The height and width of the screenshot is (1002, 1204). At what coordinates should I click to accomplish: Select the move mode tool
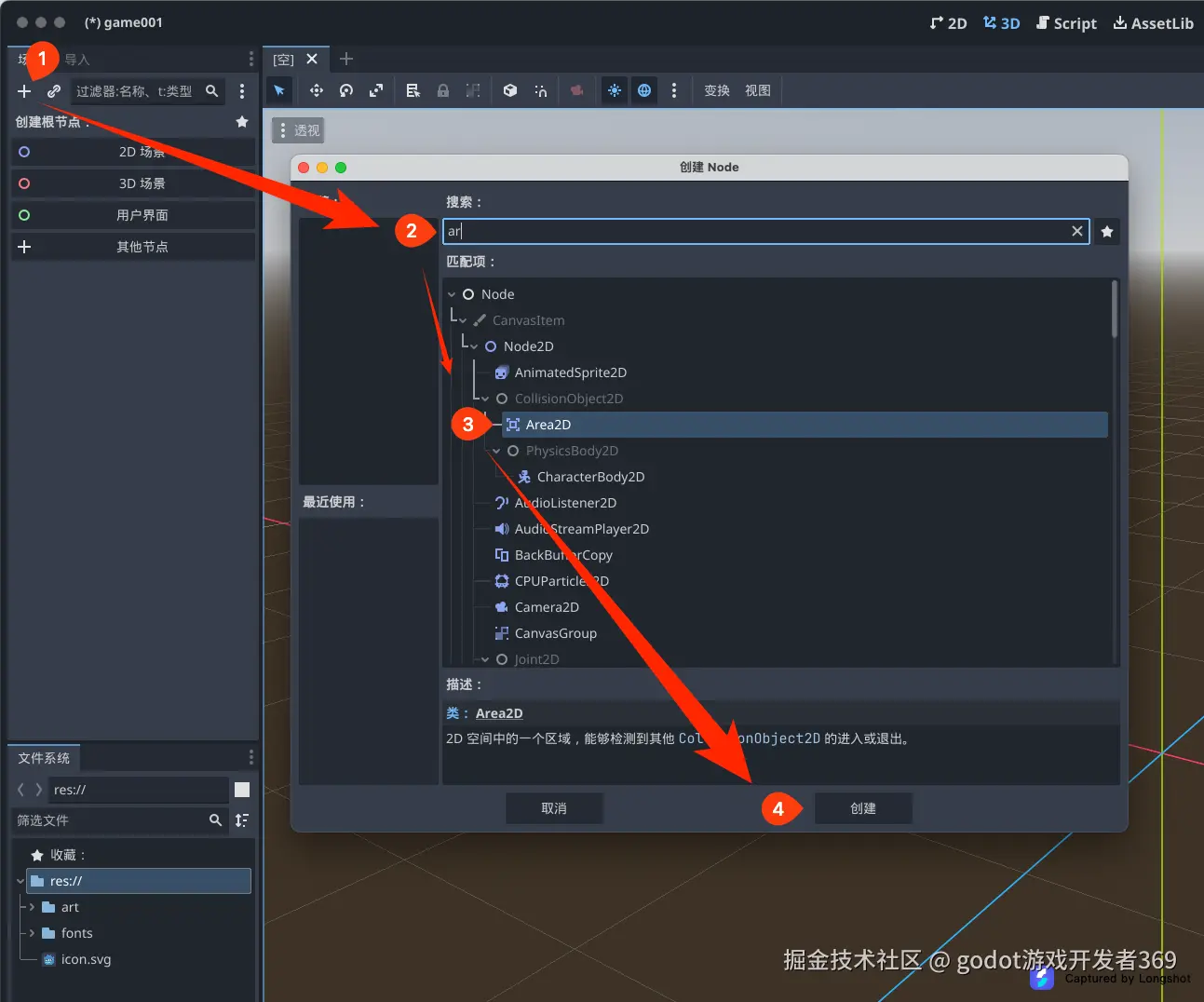(317, 90)
